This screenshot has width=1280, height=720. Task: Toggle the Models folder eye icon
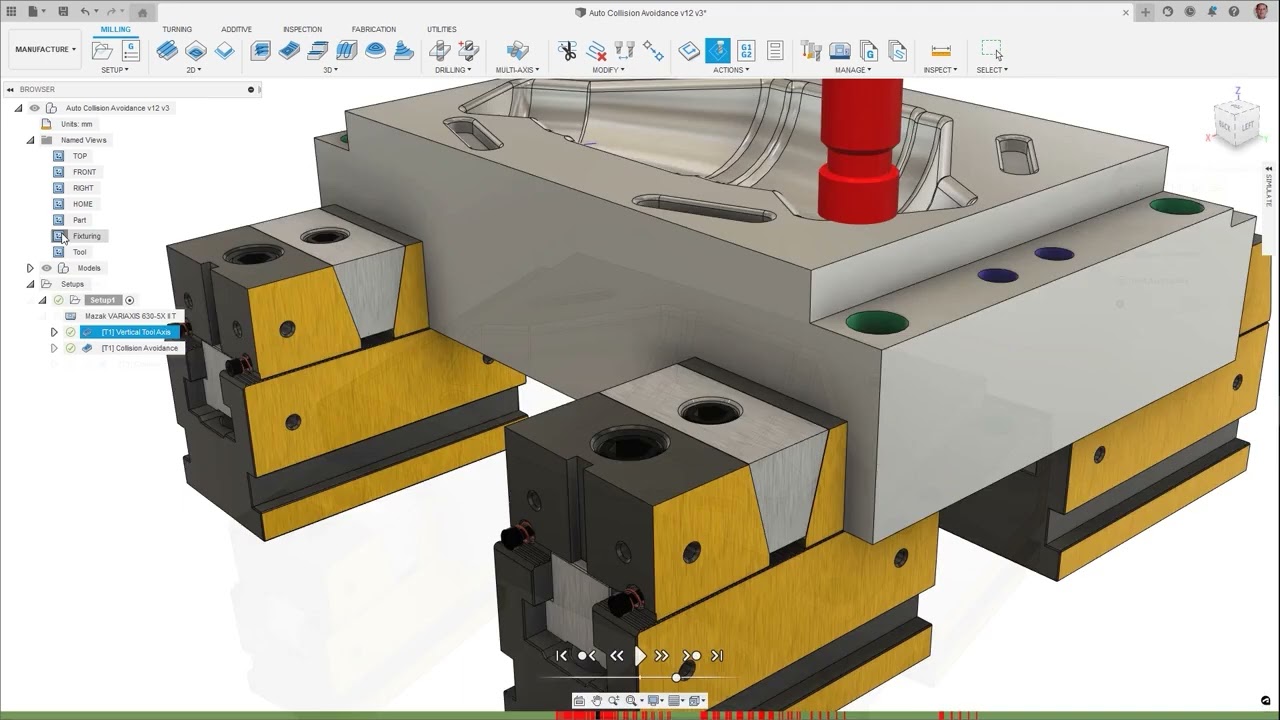tap(46, 268)
